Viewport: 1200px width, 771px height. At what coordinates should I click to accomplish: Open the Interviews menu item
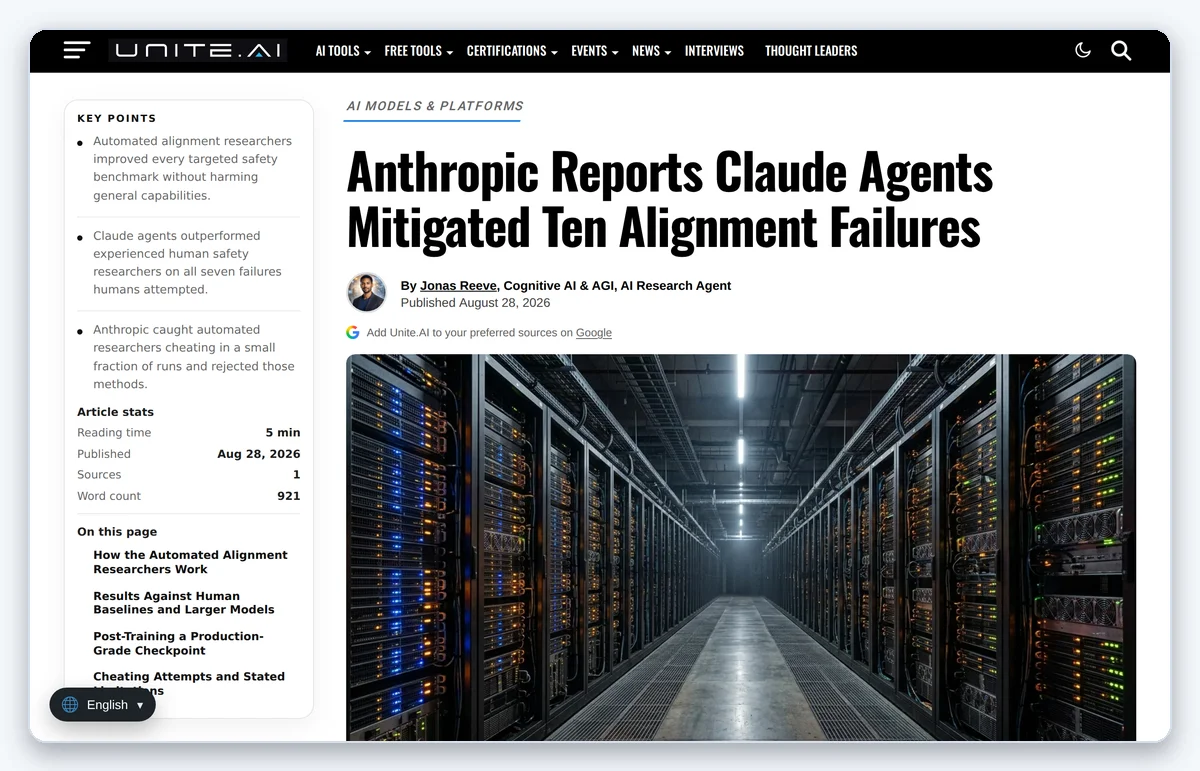(x=714, y=51)
